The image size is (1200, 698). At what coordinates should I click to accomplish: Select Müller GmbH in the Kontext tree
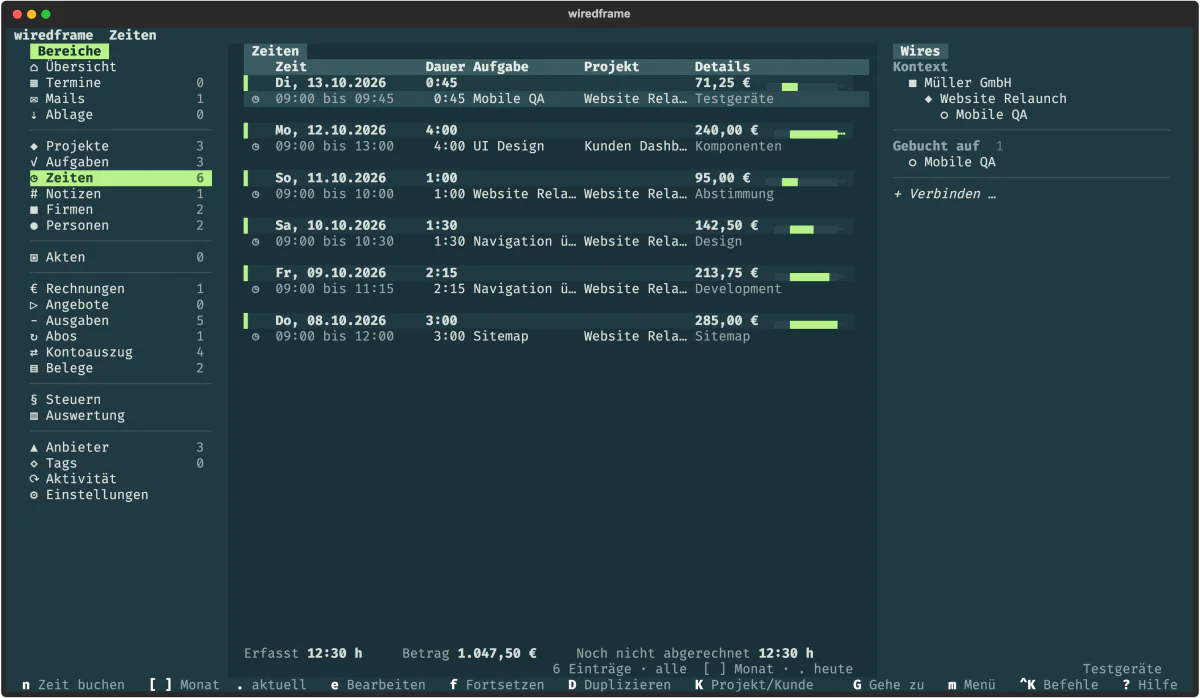click(x=960, y=83)
